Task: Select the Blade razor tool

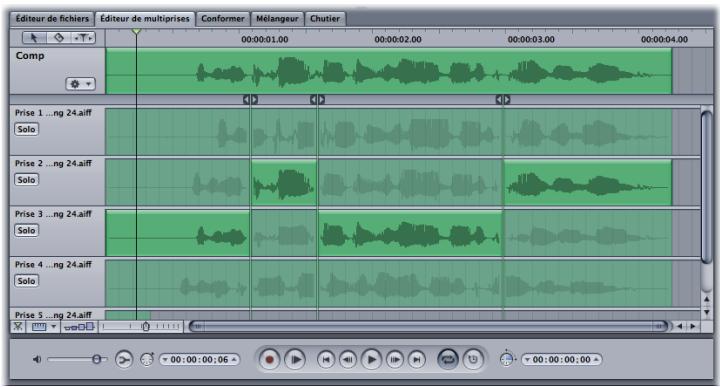Action: click(x=59, y=38)
